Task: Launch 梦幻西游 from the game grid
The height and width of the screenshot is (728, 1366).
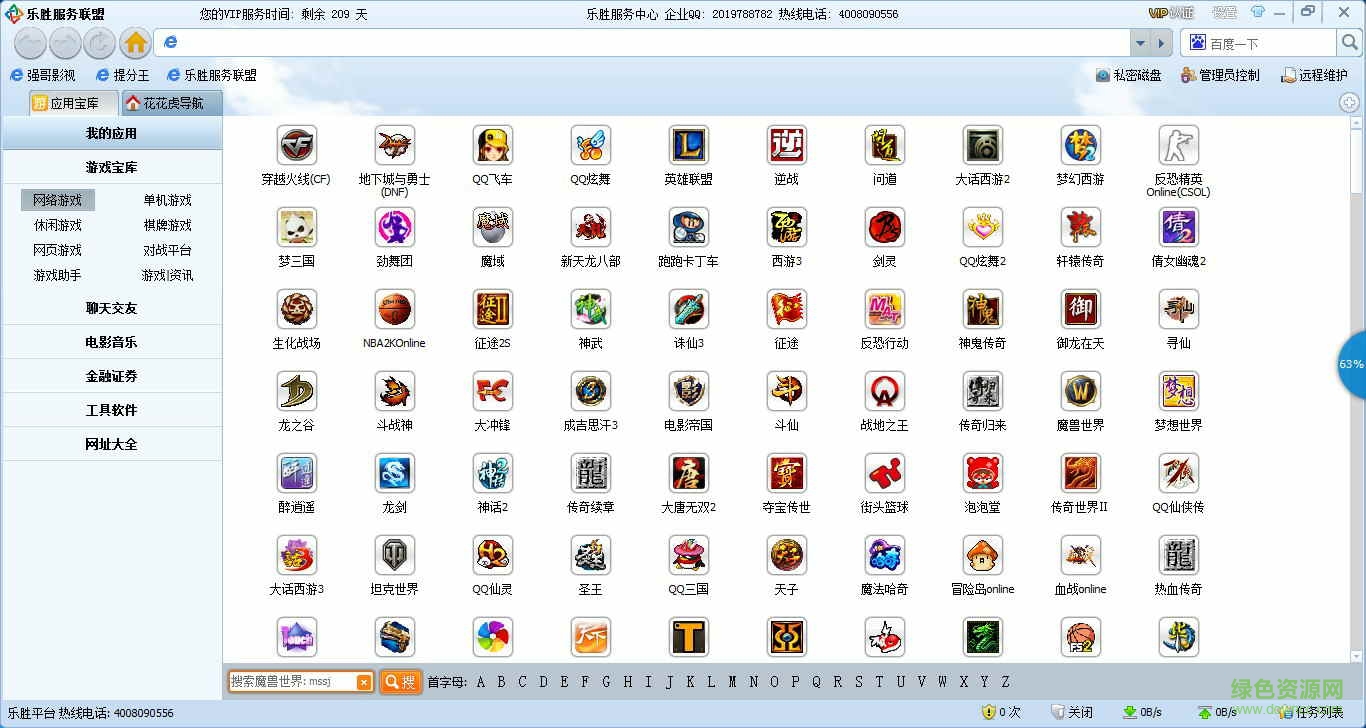Action: (1080, 146)
